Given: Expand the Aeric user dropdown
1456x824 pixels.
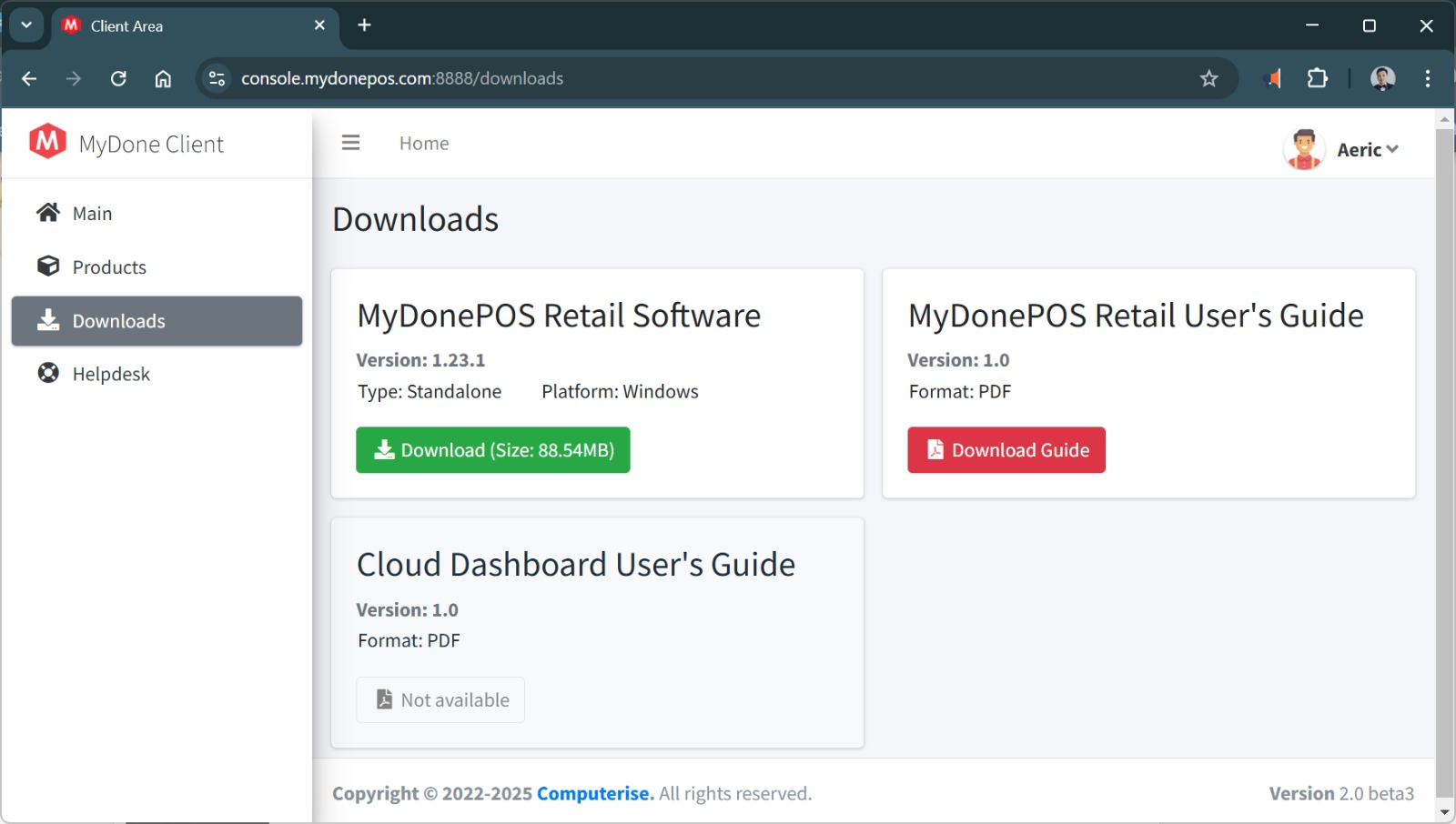Looking at the screenshot, I should click(x=1368, y=149).
